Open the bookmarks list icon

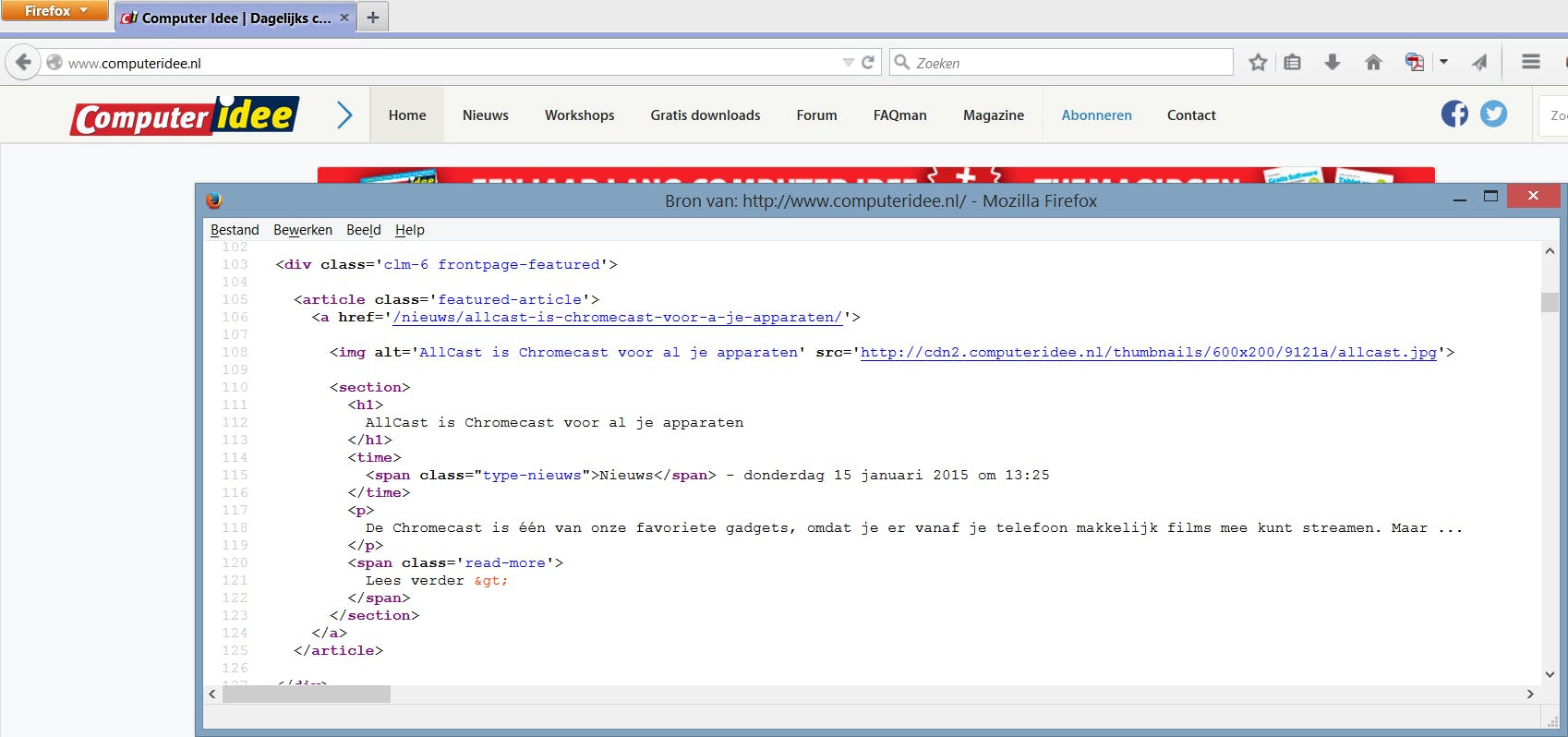(x=1293, y=63)
